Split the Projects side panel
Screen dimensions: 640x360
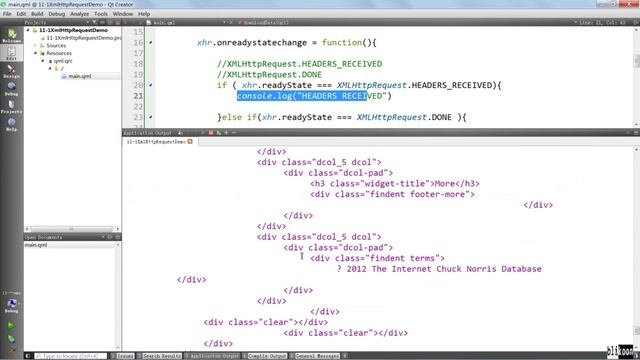pyautogui.click(x=110, y=22)
